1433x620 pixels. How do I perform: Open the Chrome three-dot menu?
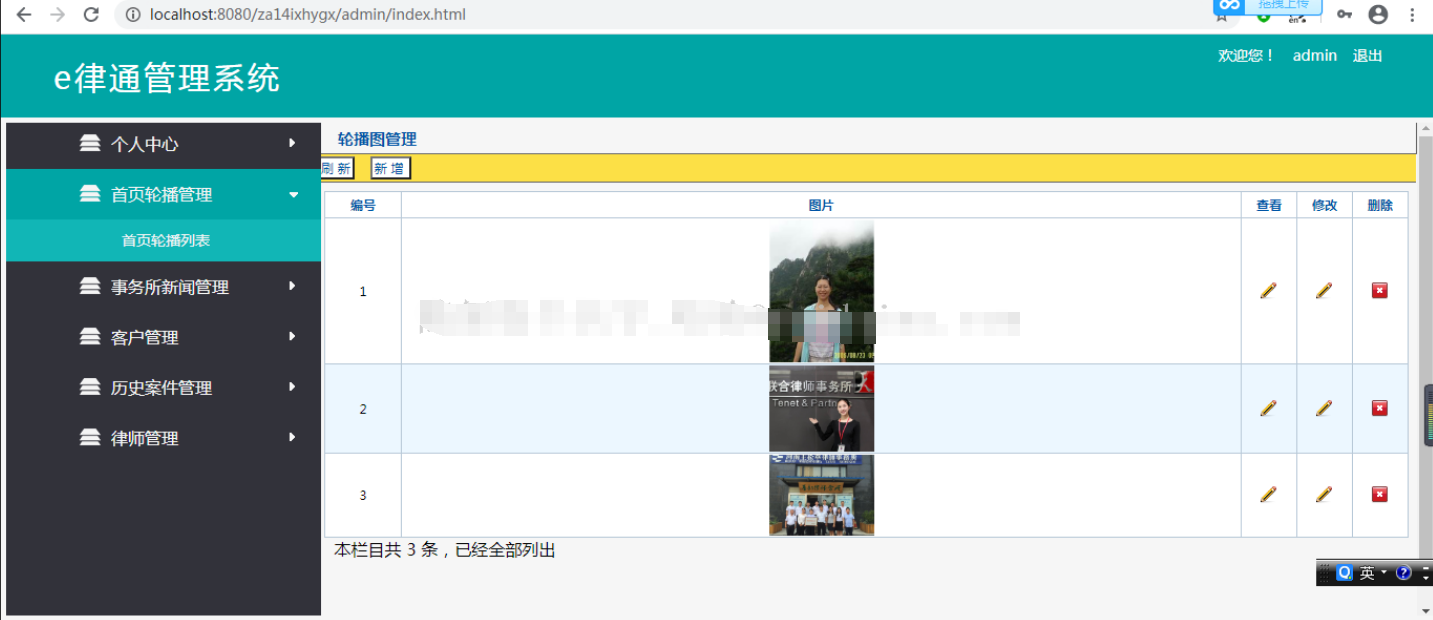click(1412, 15)
